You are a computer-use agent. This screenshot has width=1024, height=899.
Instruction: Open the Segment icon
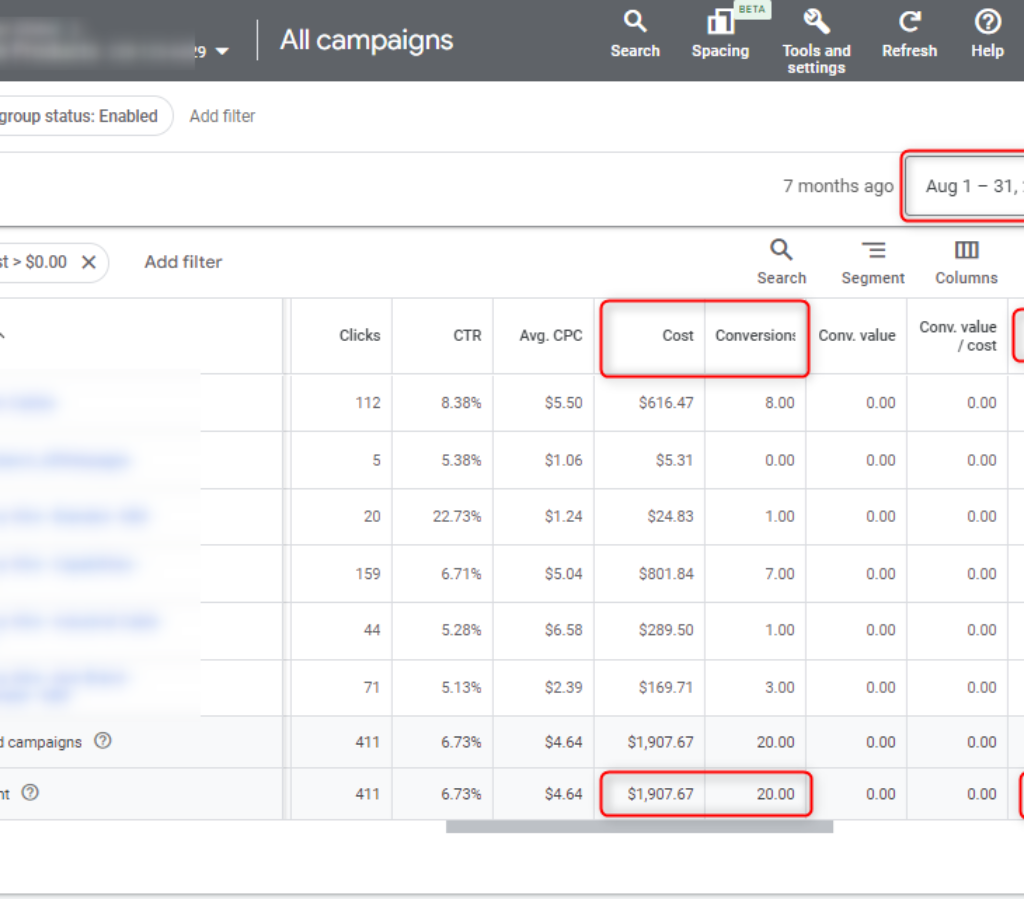[x=873, y=251]
